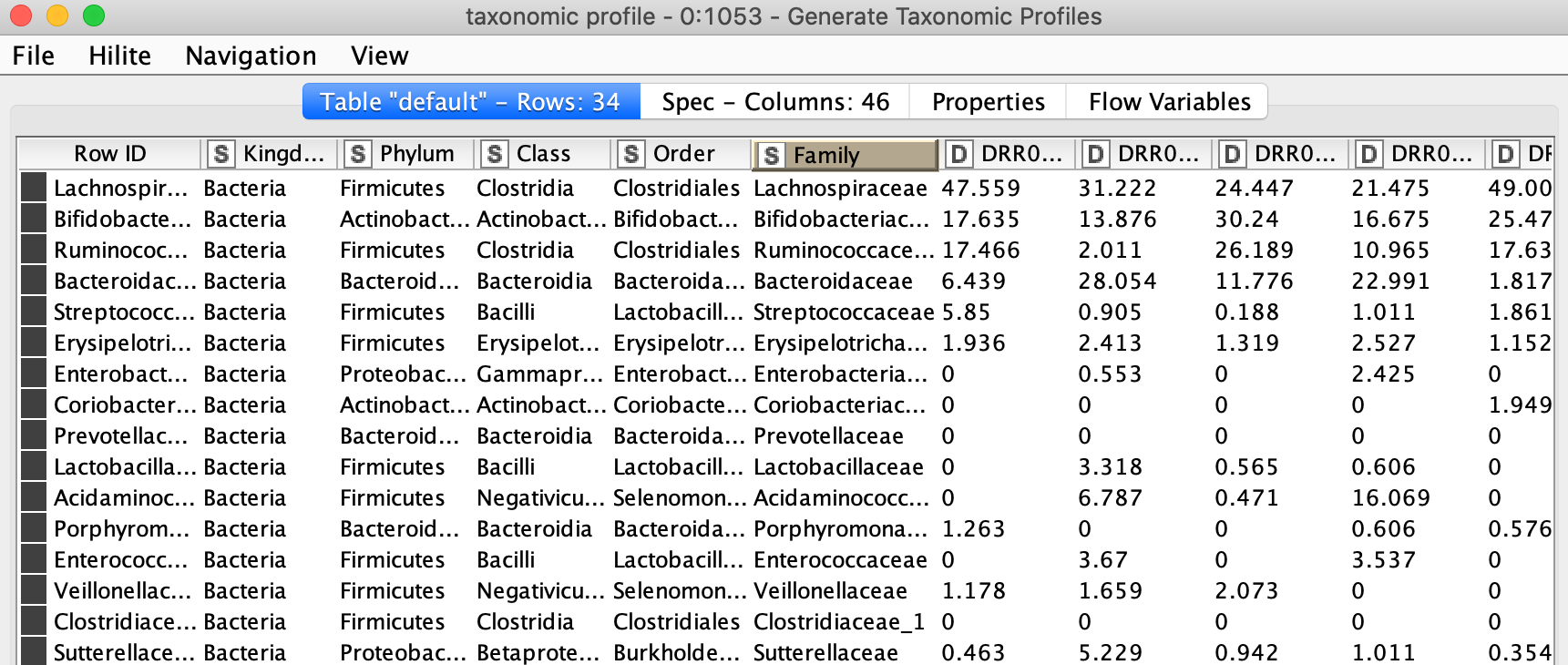Switch to Flow Variables tab
This screenshot has height=665, width=1568.
point(1169,101)
